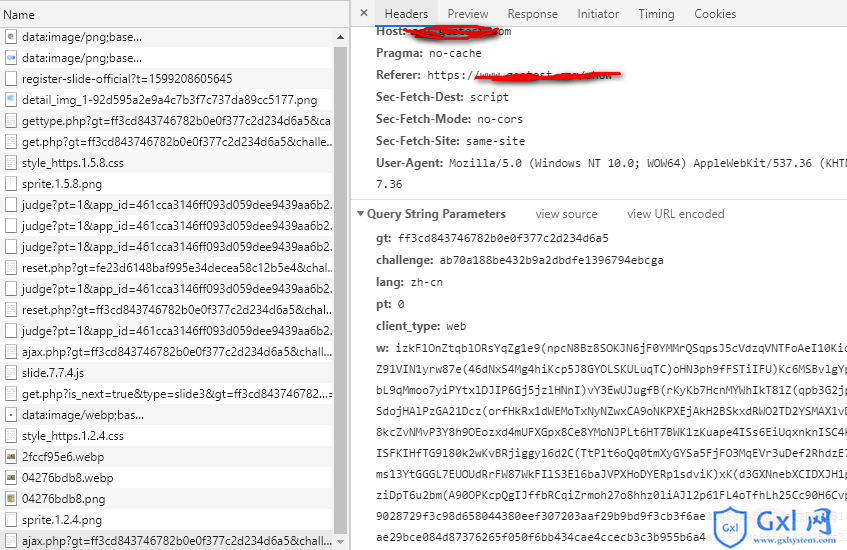This screenshot has height=550, width=847.
Task: Open the Cookies tab
Action: (715, 14)
